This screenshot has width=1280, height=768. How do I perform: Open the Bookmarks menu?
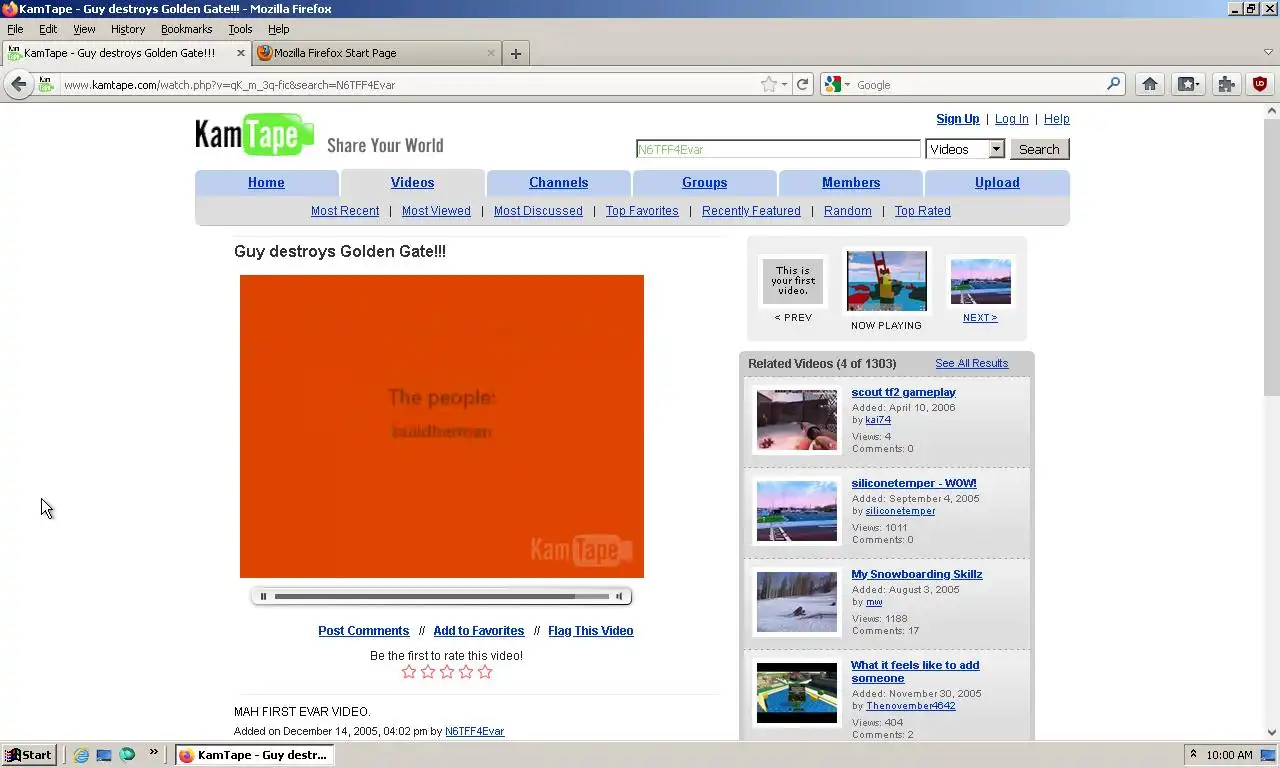(x=187, y=29)
